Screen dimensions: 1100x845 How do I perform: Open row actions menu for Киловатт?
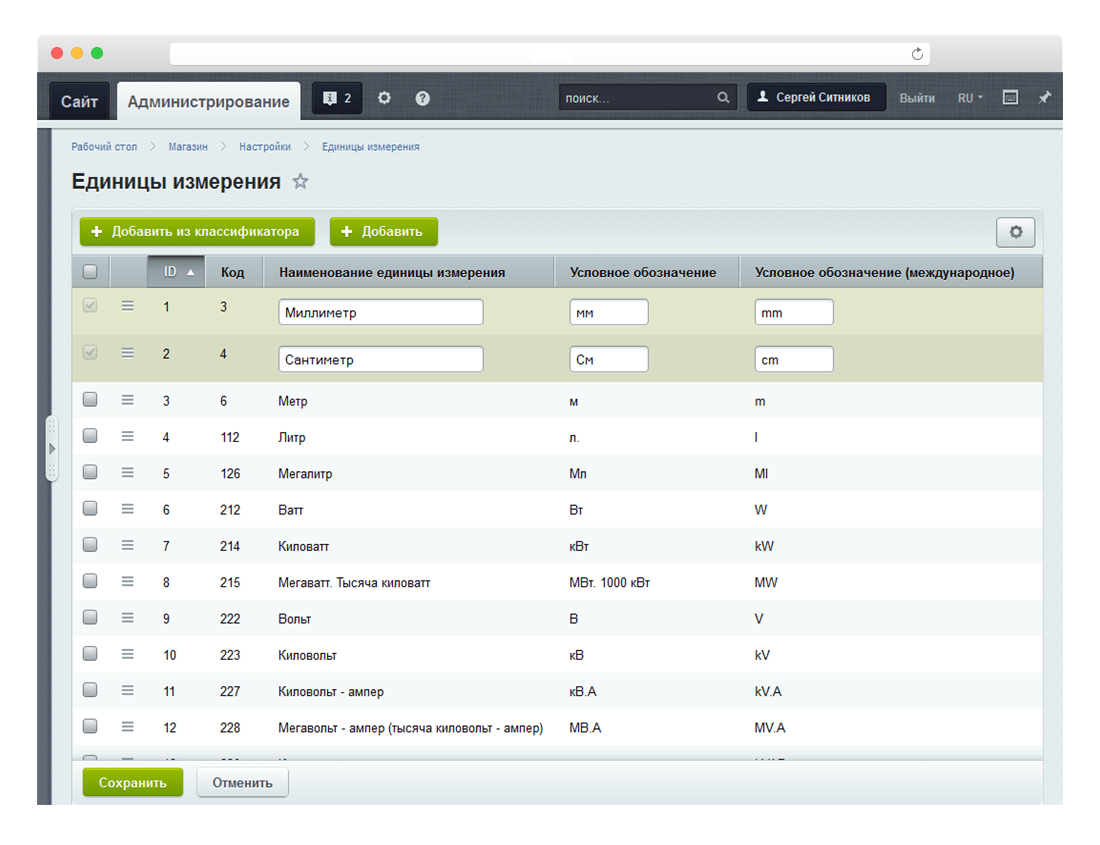pos(127,545)
